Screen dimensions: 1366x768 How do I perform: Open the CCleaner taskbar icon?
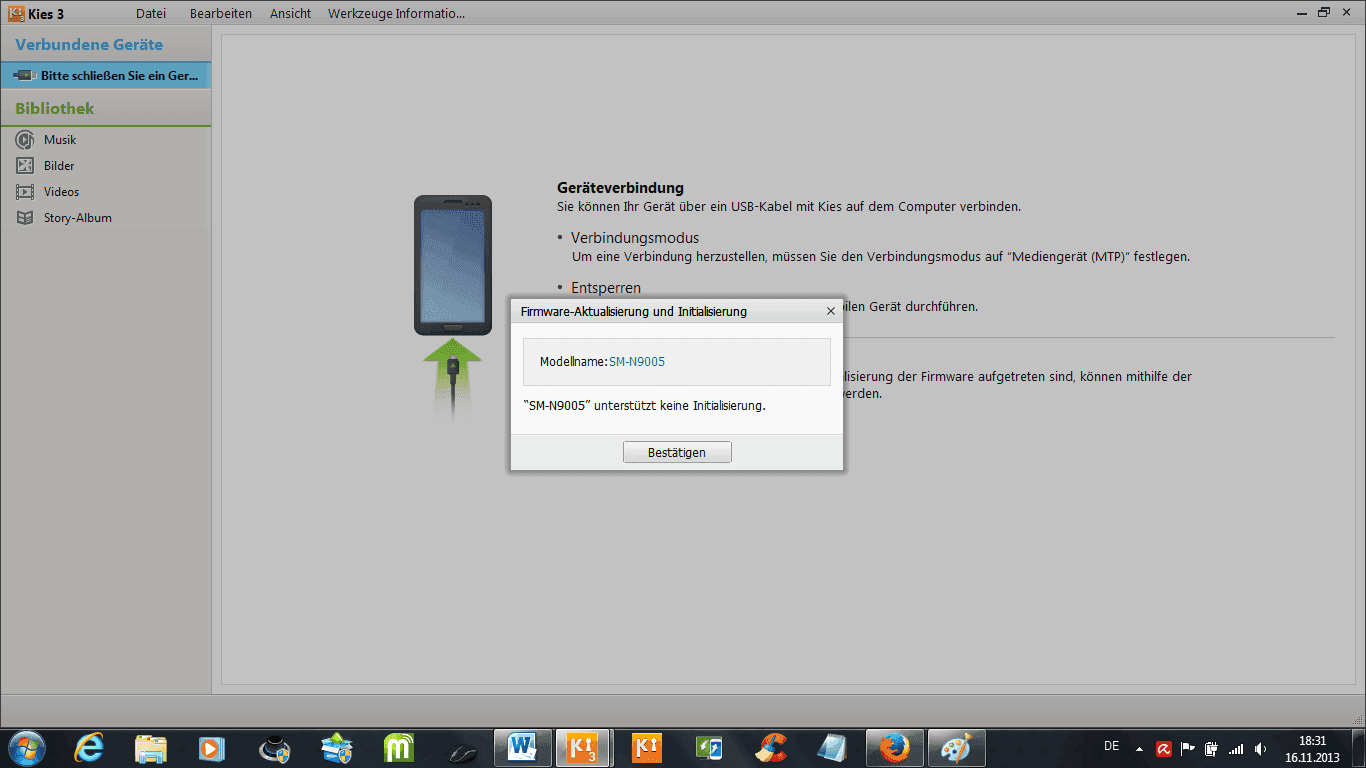tap(771, 748)
